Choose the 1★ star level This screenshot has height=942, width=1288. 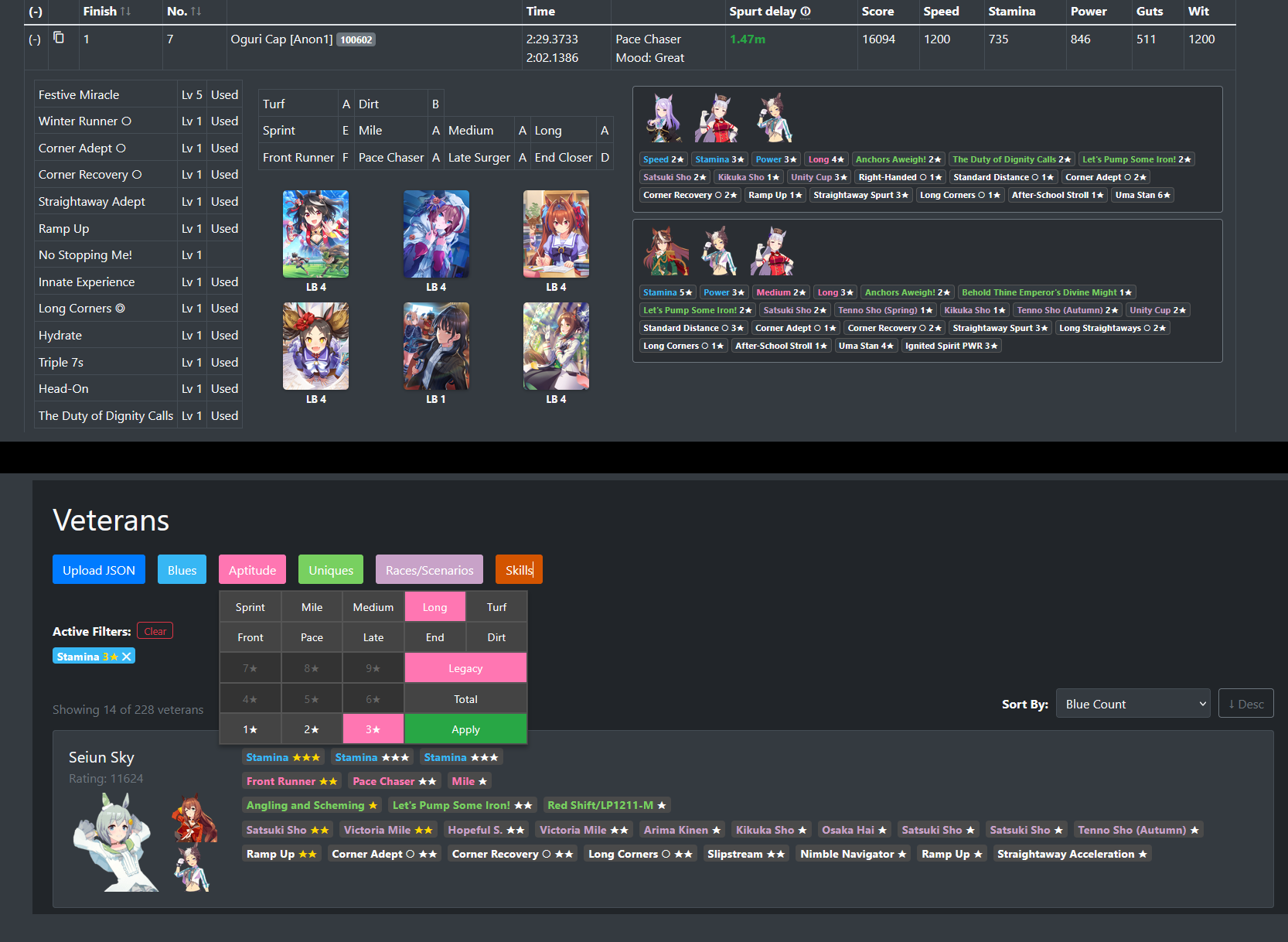click(x=250, y=729)
